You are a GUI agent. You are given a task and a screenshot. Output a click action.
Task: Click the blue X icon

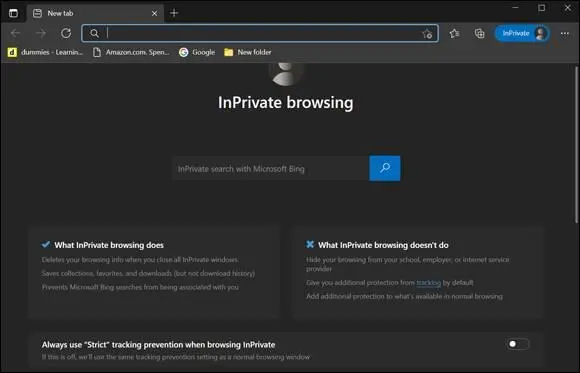(x=310, y=245)
